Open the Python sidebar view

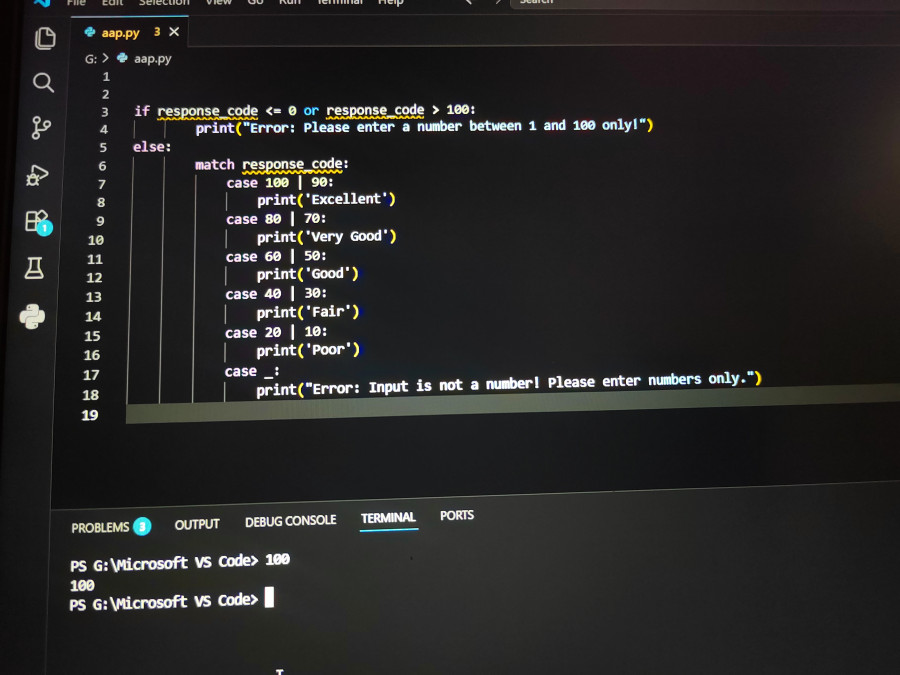(x=32, y=316)
